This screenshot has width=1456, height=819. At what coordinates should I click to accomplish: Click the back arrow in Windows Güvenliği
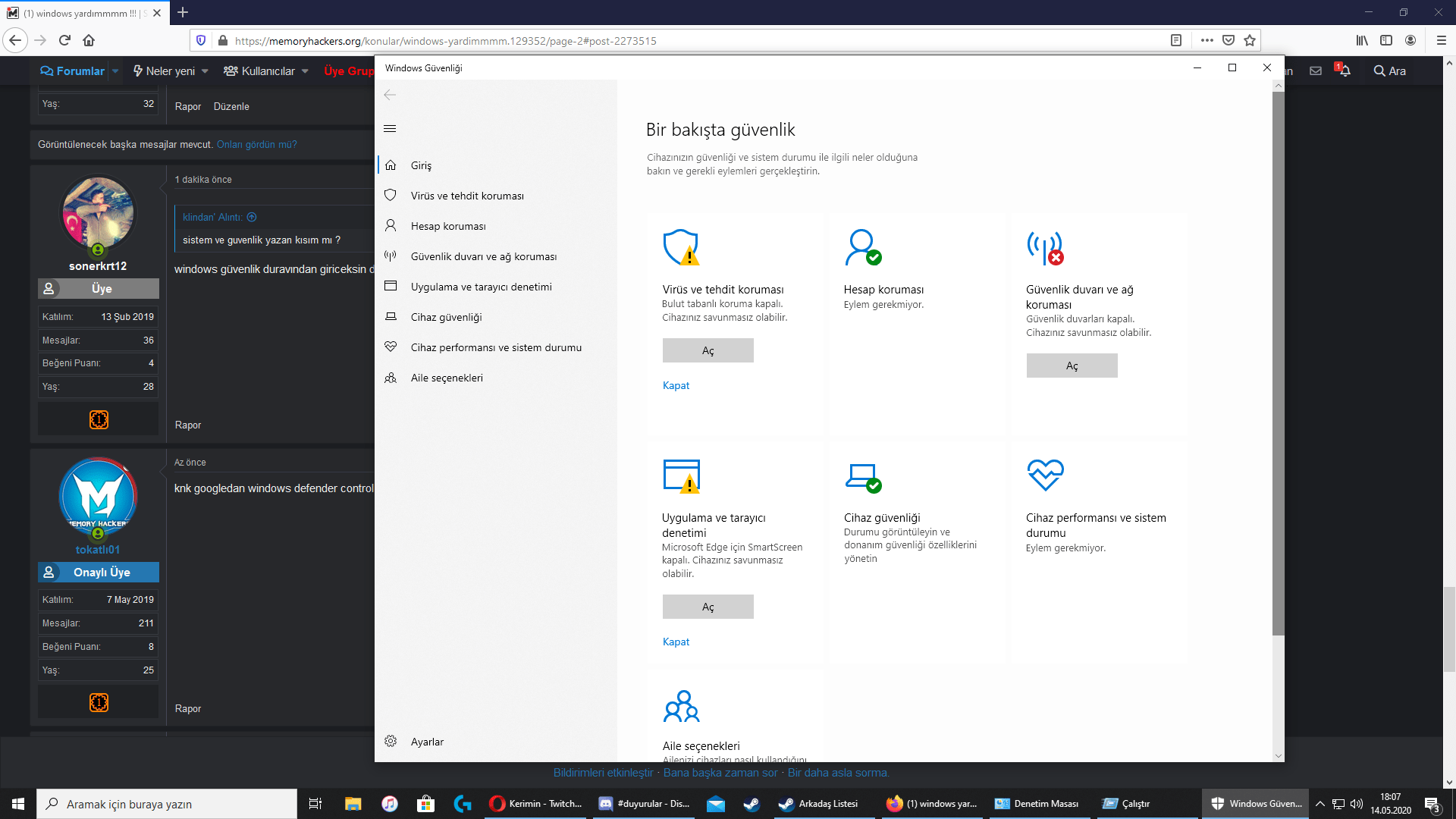tap(390, 95)
